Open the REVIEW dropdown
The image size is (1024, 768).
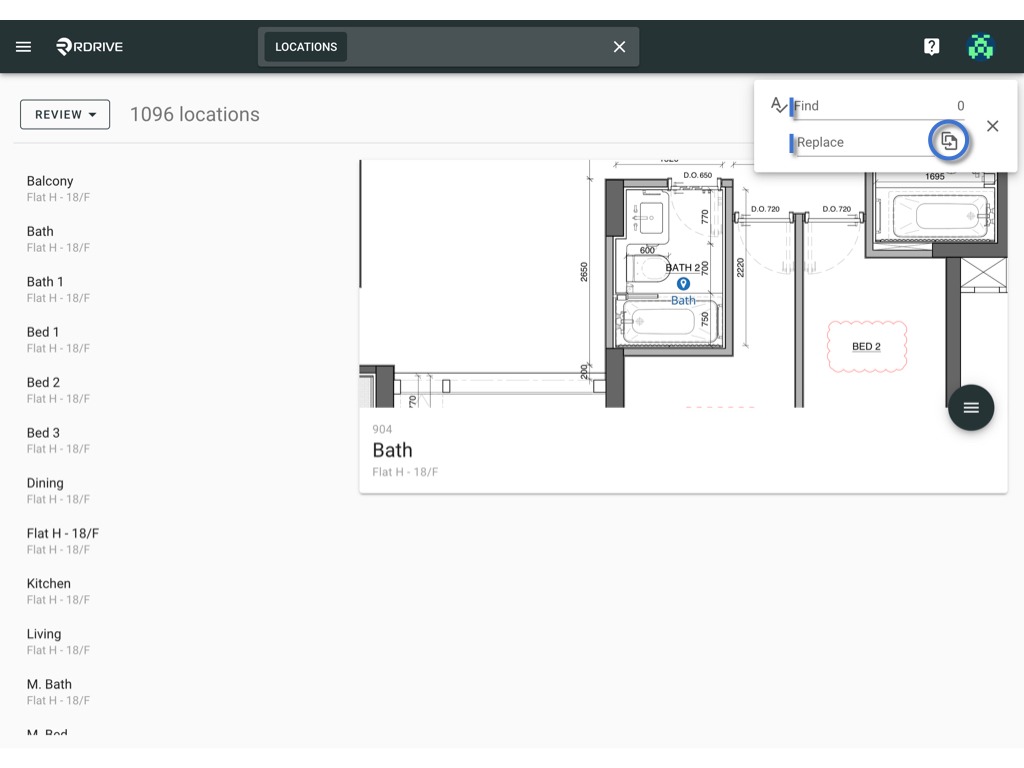click(x=65, y=114)
